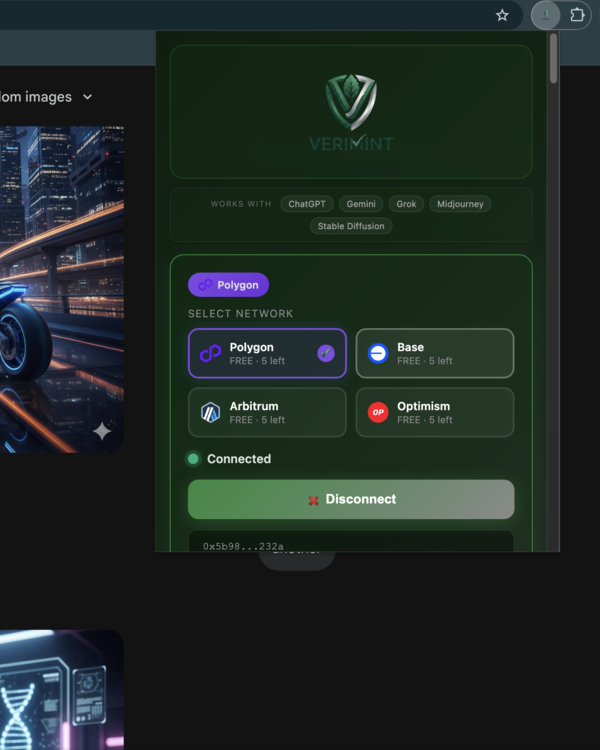
Task: Click the Gemini chip
Action: point(361,204)
